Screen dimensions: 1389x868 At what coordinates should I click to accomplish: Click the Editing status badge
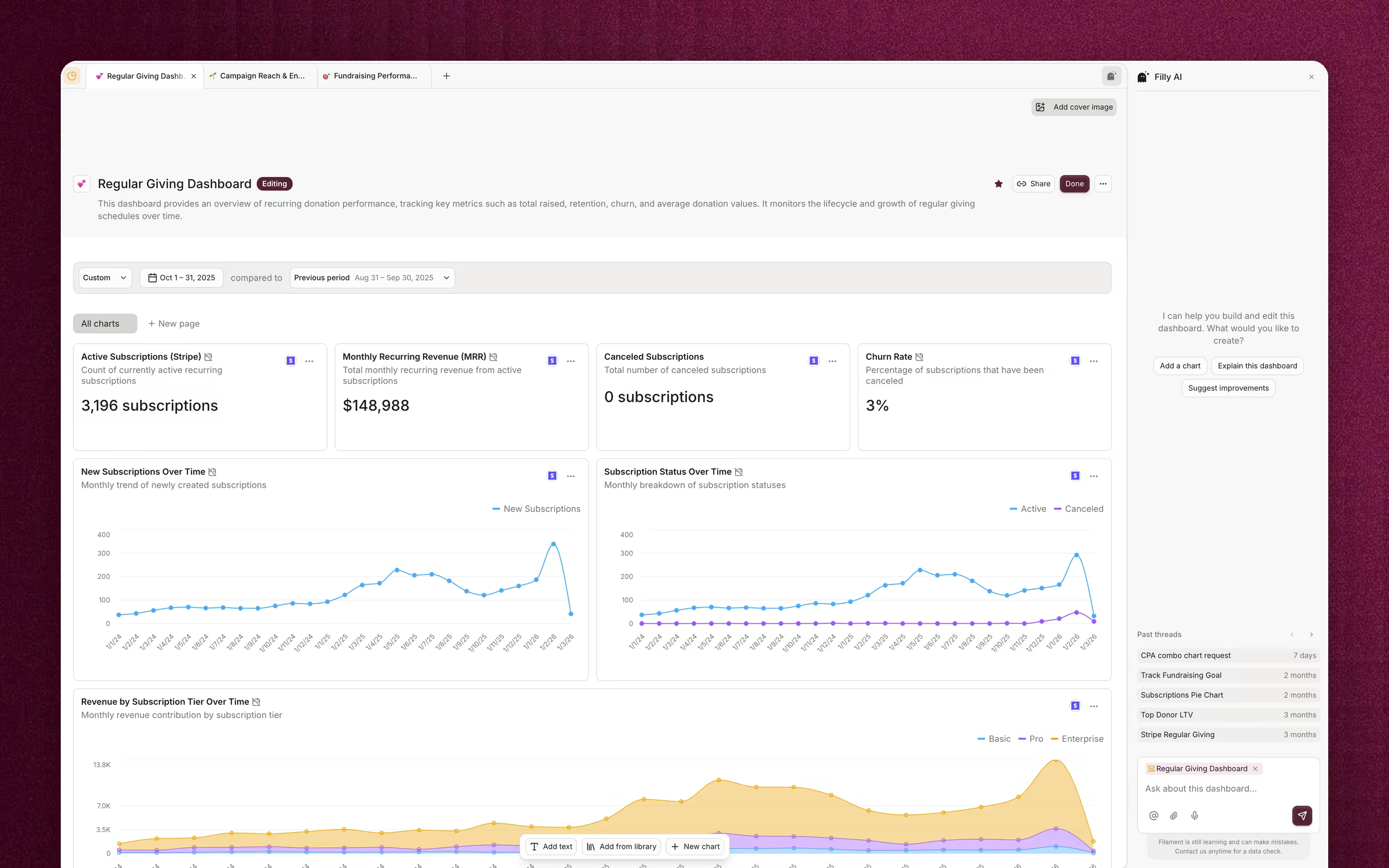pyautogui.click(x=274, y=184)
